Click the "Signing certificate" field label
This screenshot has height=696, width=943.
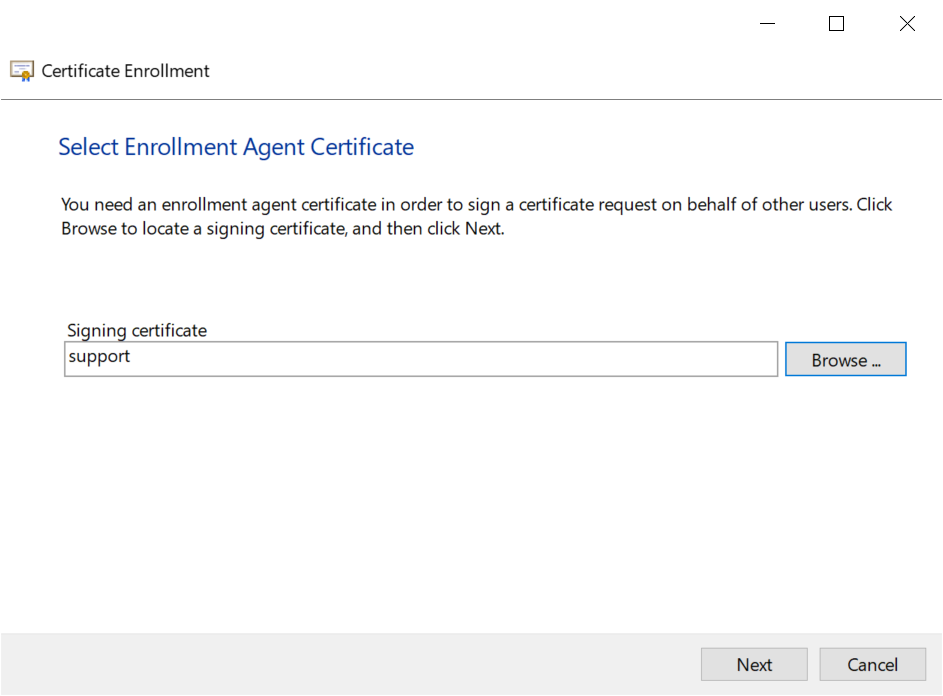point(136,330)
